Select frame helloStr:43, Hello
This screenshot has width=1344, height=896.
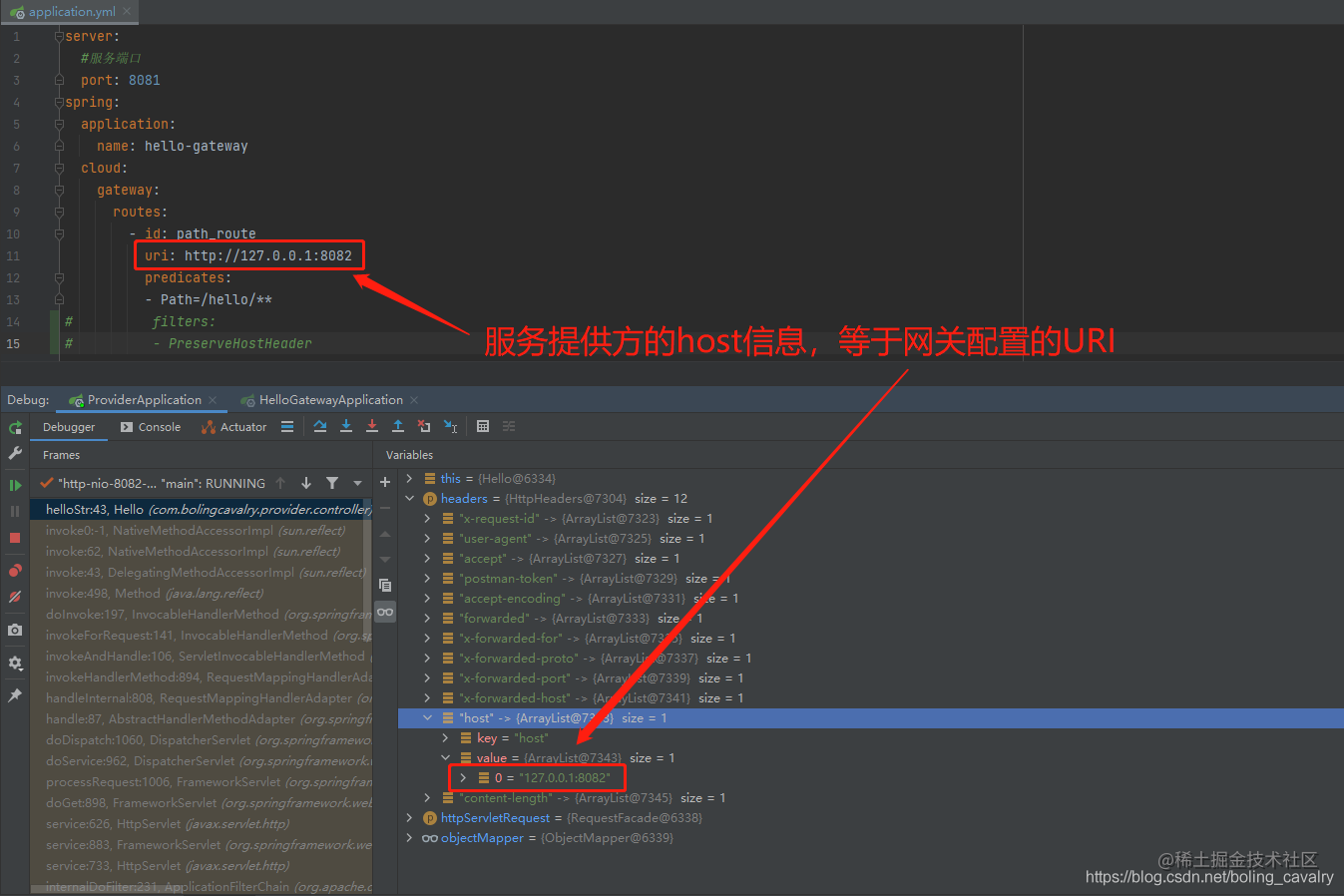pos(201,510)
